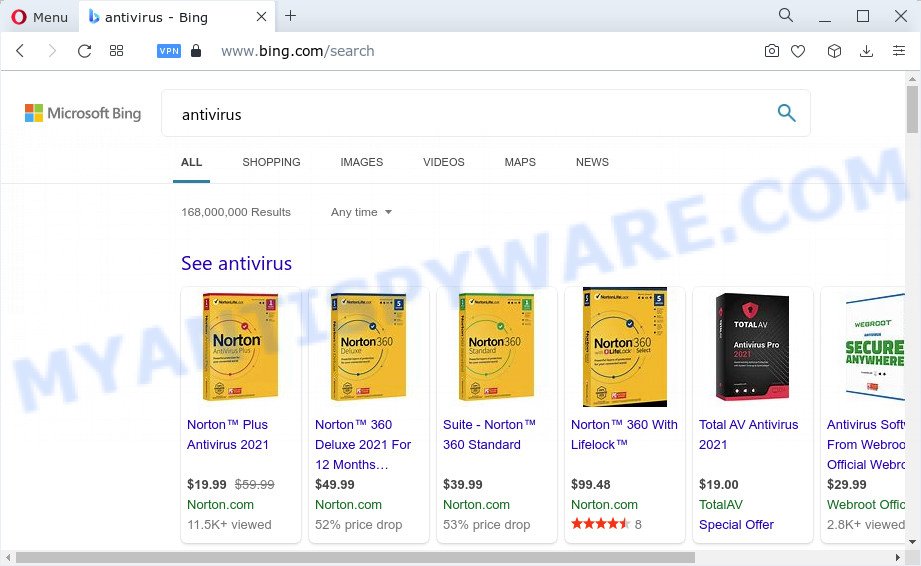This screenshot has height=566, width=921.
Task: Click the horizontal scrollbar left arrow
Action: (8, 557)
